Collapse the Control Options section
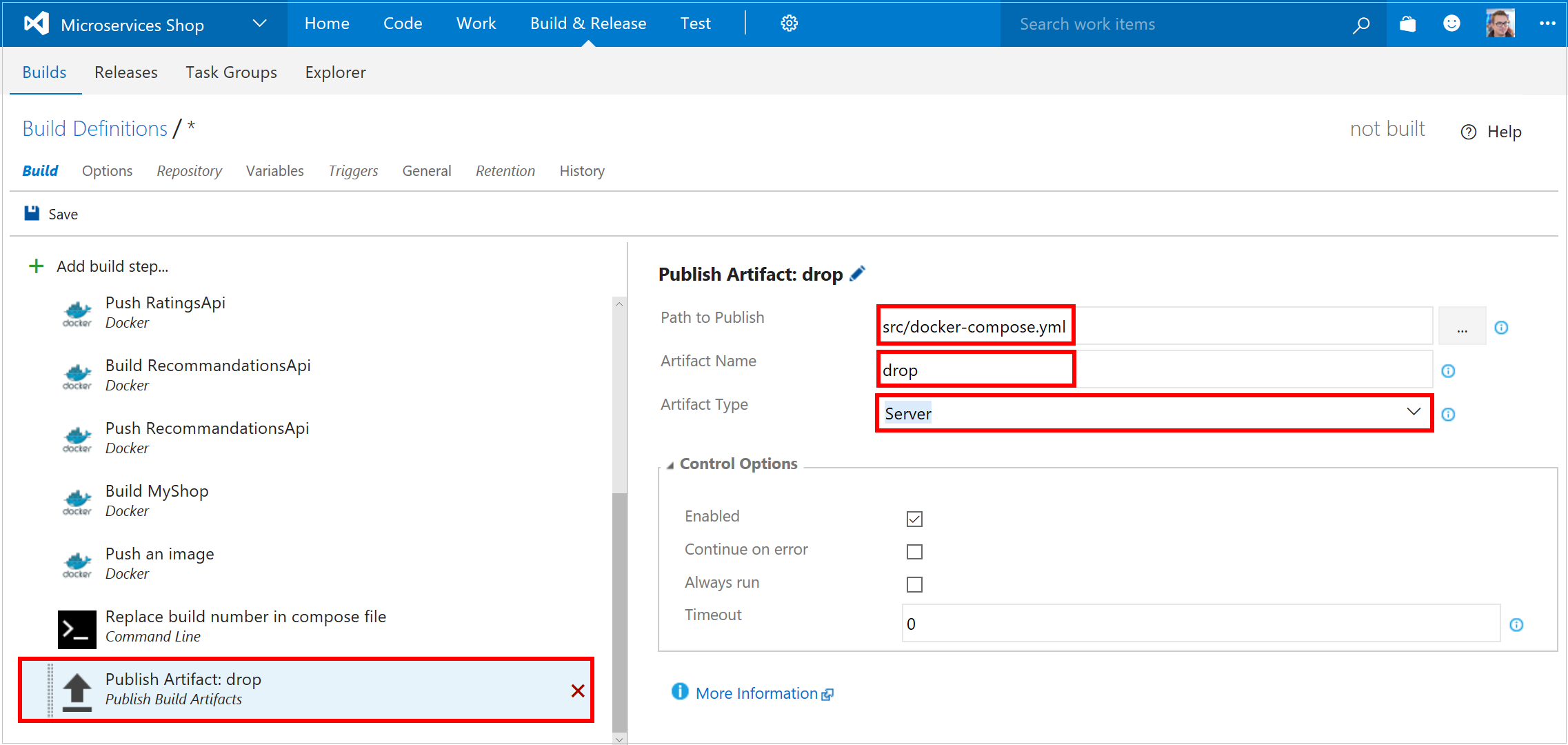Viewport: 1568px width, 745px height. pyautogui.click(x=670, y=464)
